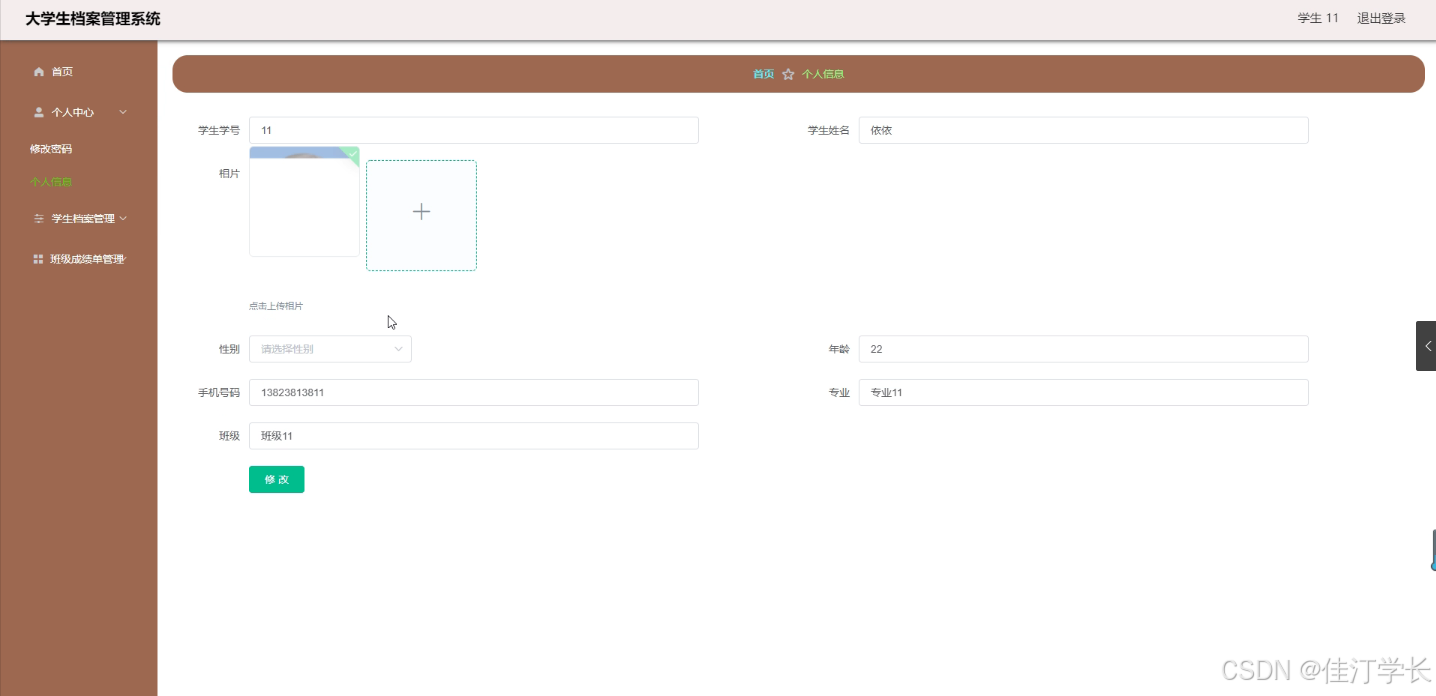Click the 修改 button to save changes
Viewport: 1436px width, 696px height.
(276, 479)
